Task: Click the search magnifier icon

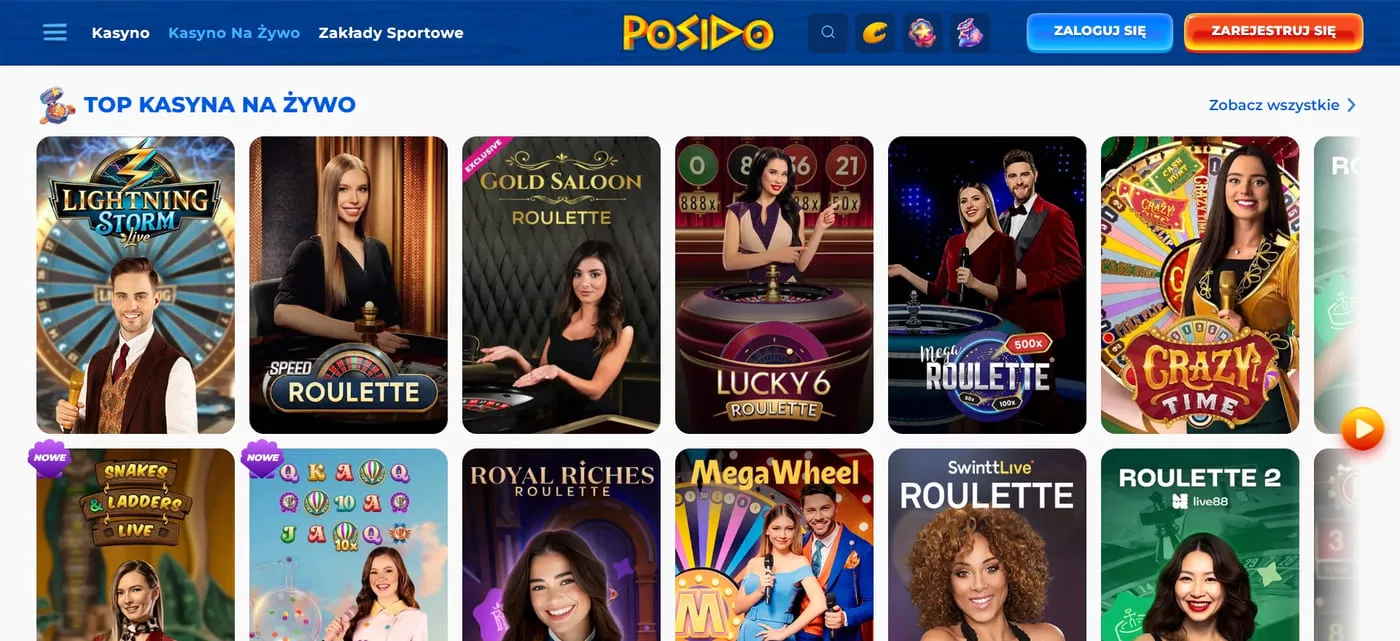Action: pyautogui.click(x=828, y=33)
